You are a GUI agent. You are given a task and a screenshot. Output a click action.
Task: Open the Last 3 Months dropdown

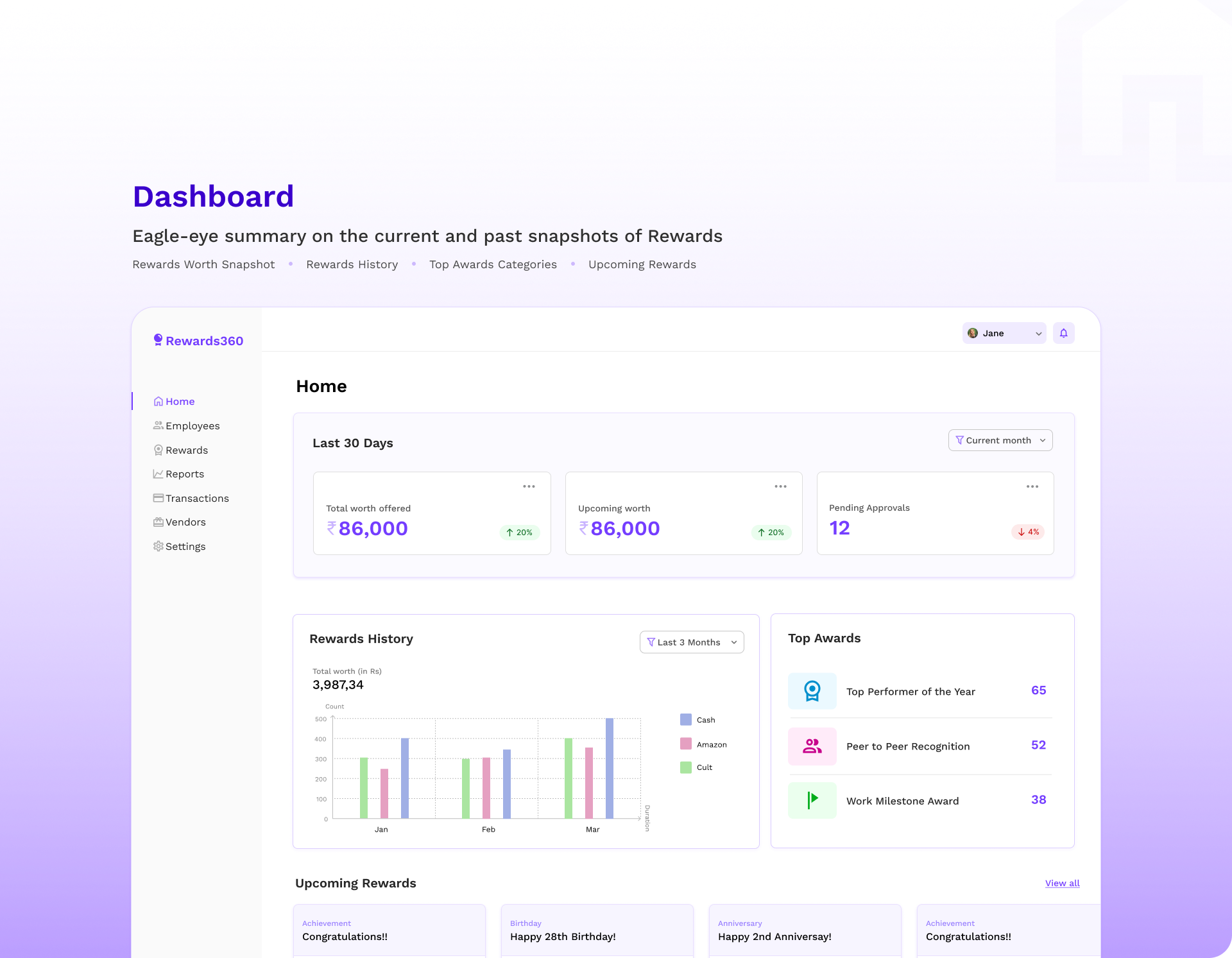[691, 642]
